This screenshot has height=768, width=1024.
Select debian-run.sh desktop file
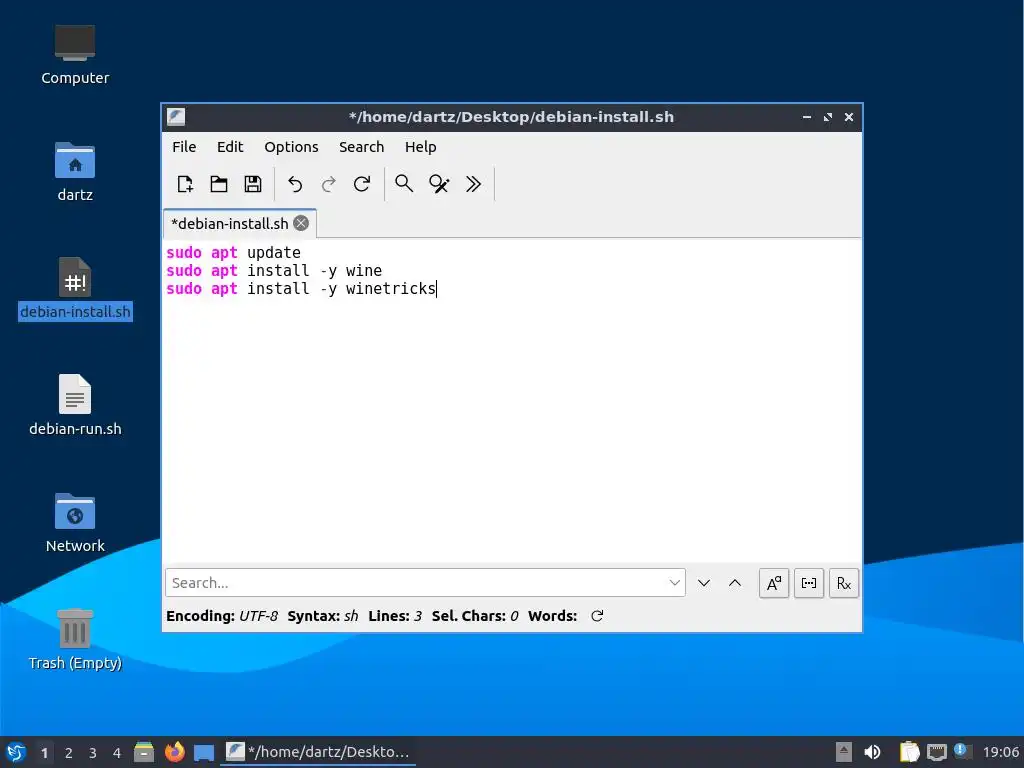coord(75,405)
